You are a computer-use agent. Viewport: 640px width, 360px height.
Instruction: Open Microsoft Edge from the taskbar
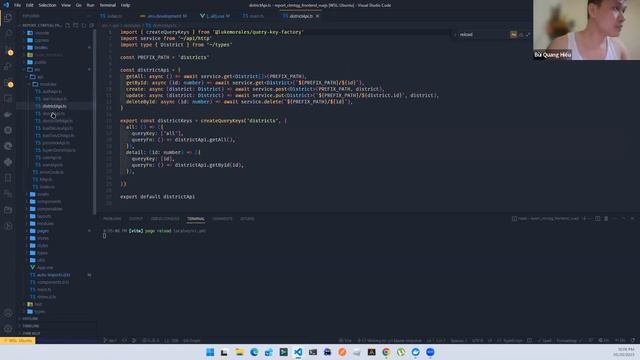click(254, 352)
